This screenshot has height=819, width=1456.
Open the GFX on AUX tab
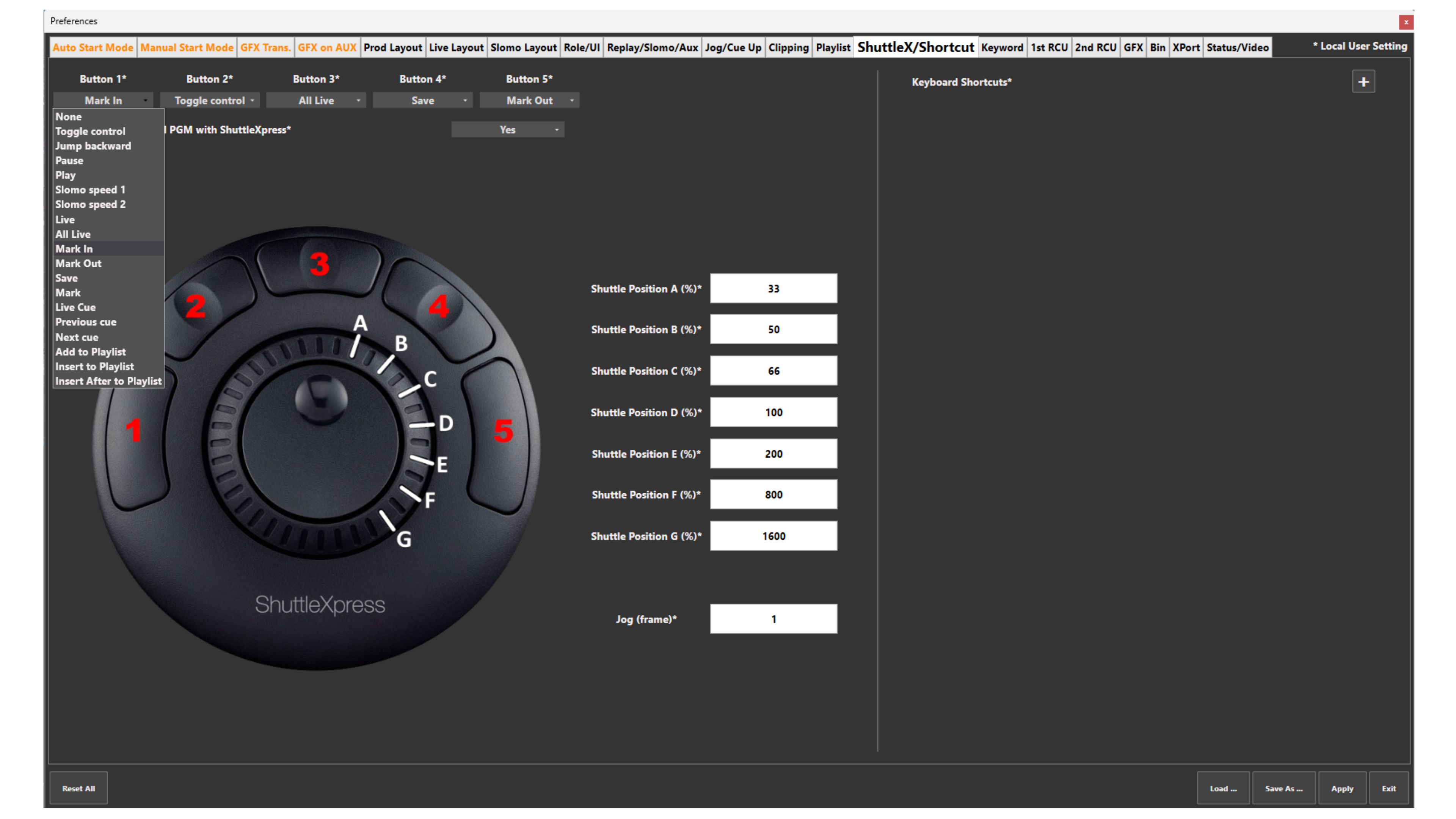point(327,47)
